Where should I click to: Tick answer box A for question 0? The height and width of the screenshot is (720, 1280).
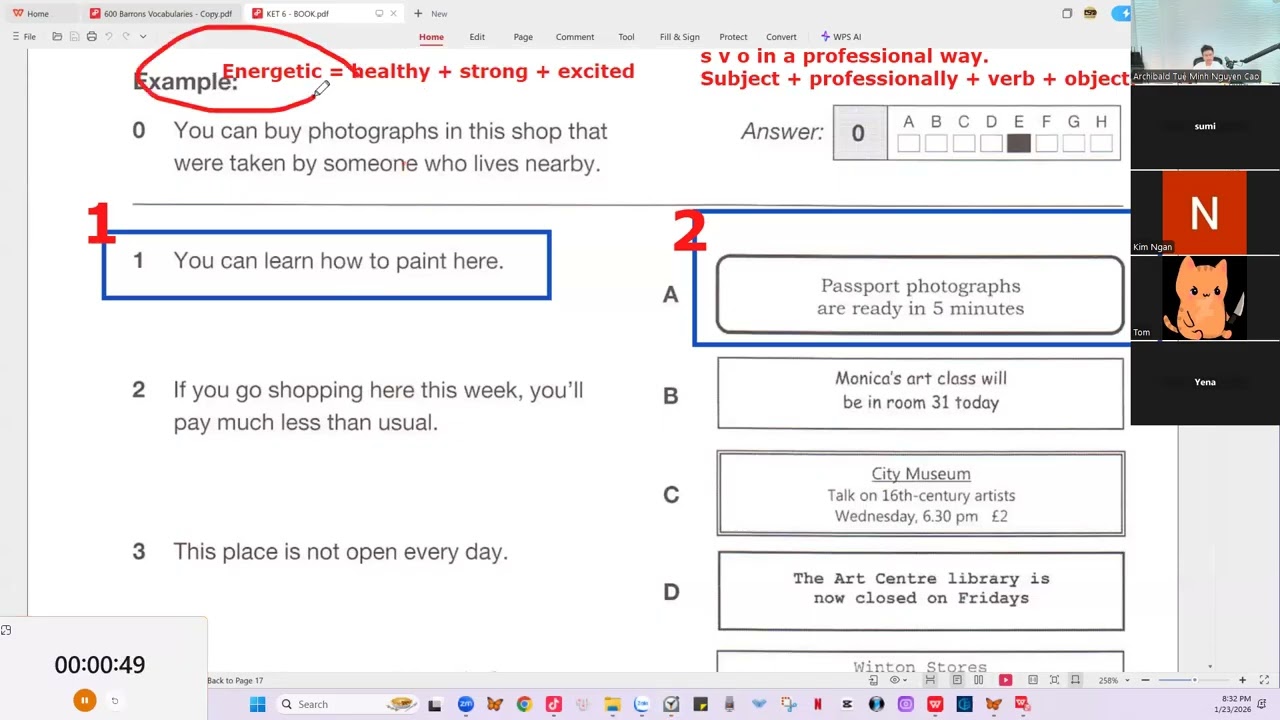(x=908, y=144)
